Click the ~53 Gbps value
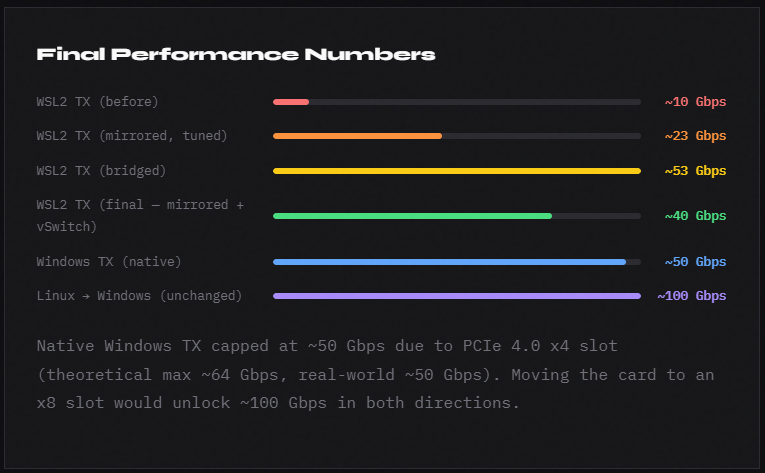Screen dimensions: 765x473 click(695, 171)
